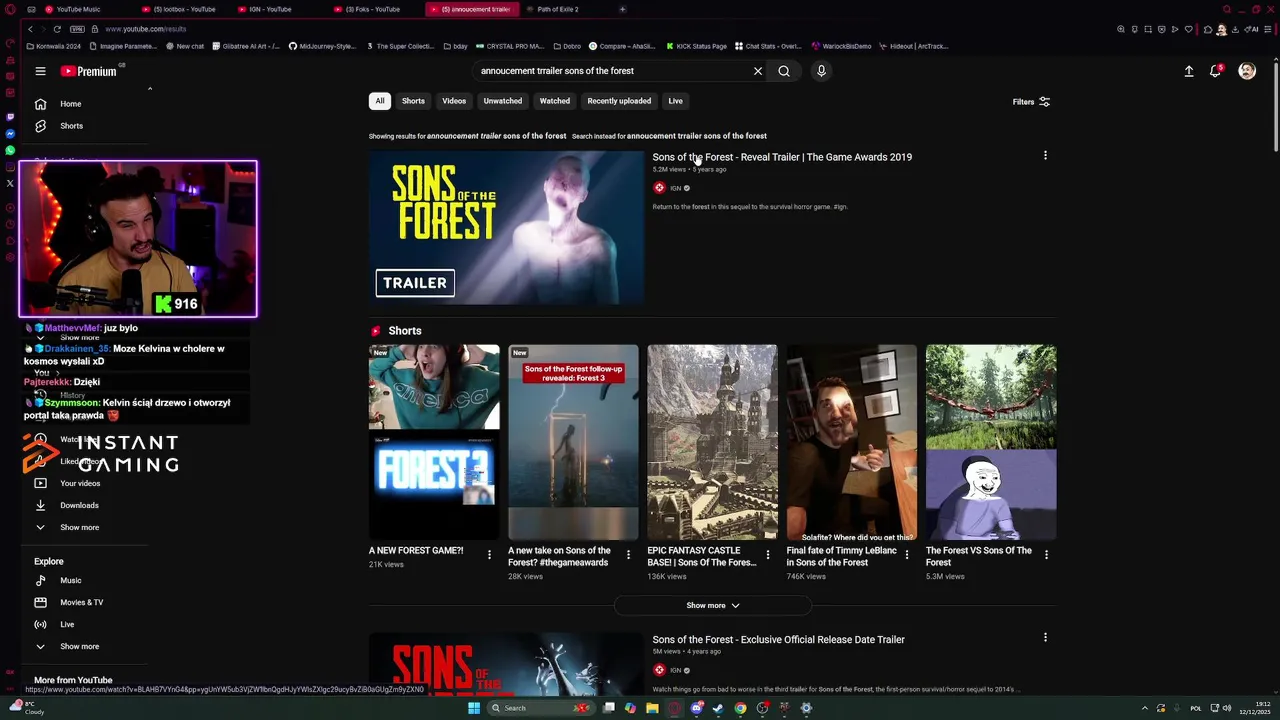Open the Timmy LeBlanc short thumbnail

pos(852,442)
